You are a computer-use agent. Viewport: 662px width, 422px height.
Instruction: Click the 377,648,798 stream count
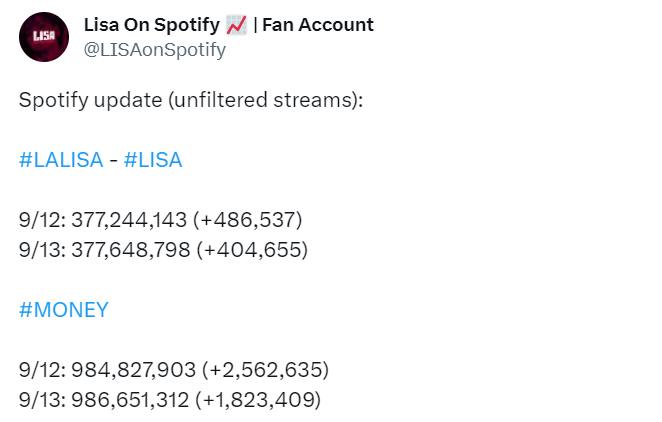(x=131, y=250)
